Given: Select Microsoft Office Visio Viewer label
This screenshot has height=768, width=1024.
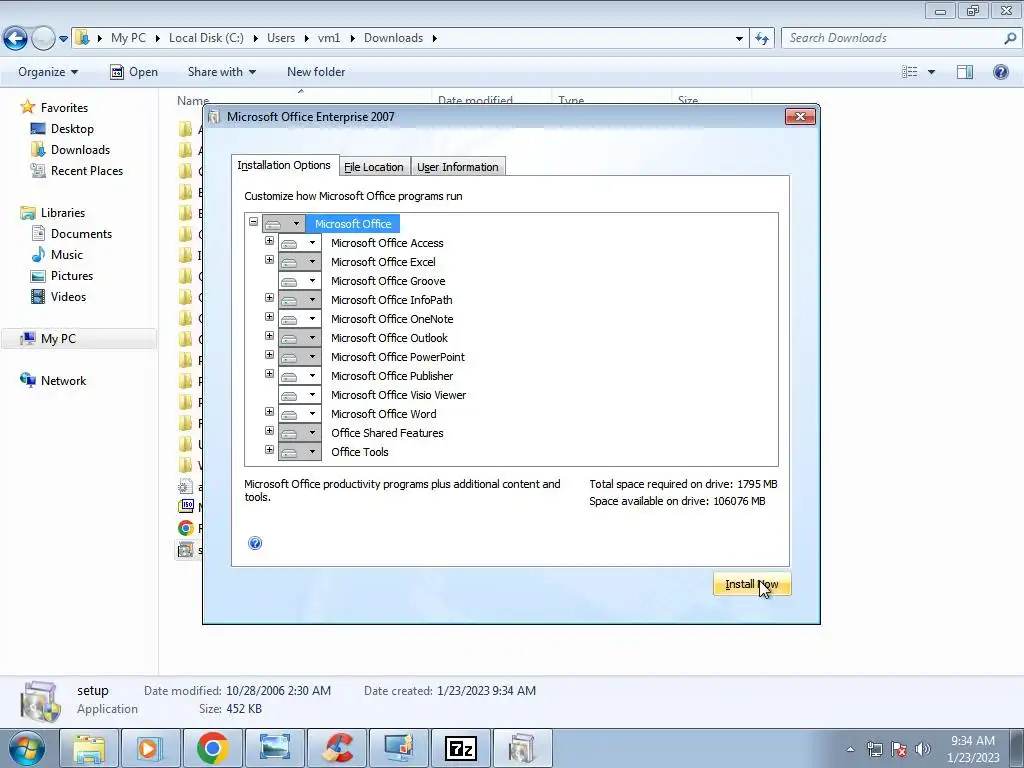Looking at the screenshot, I should coord(398,394).
